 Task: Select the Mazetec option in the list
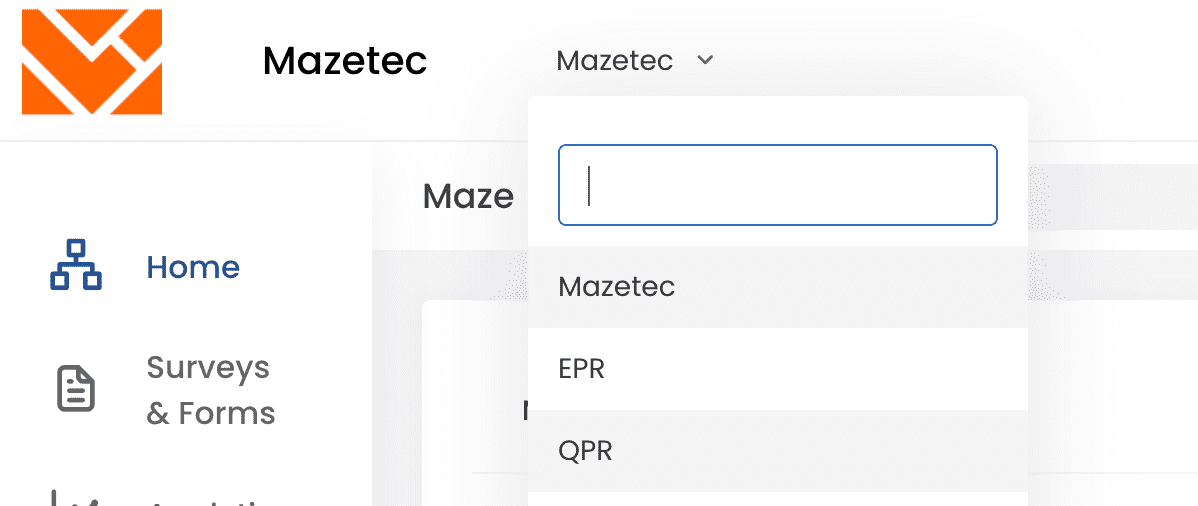pos(778,287)
